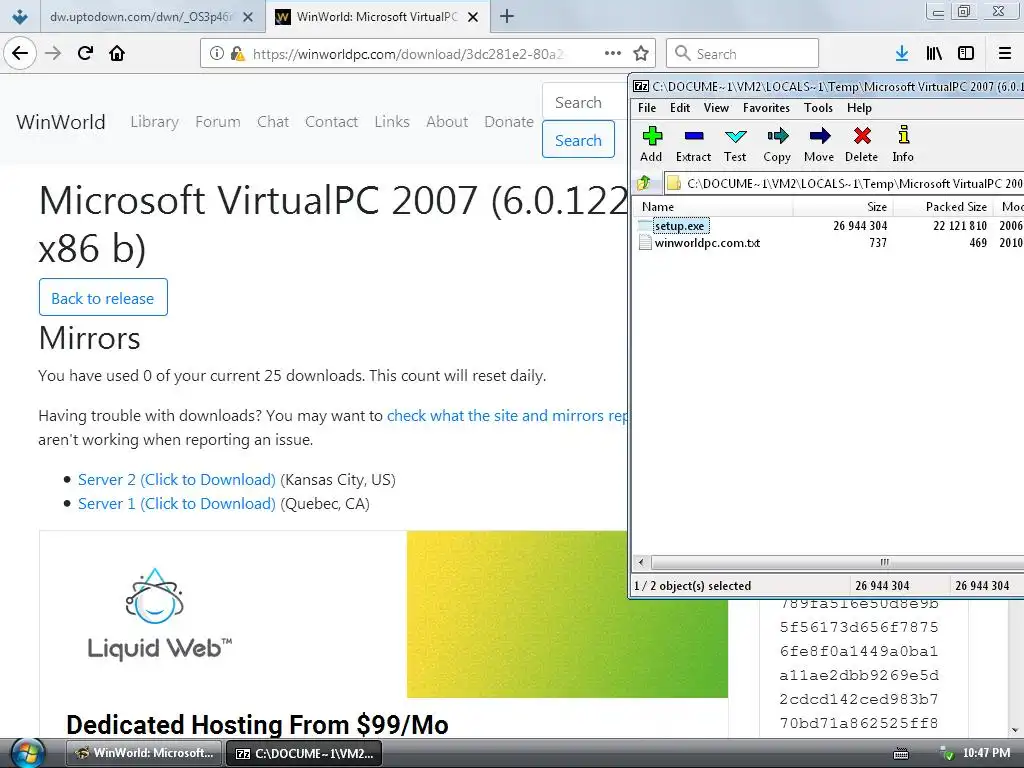Viewport: 1024px width, 768px height.
Task: Open the Contact nav link
Action: coord(331,121)
